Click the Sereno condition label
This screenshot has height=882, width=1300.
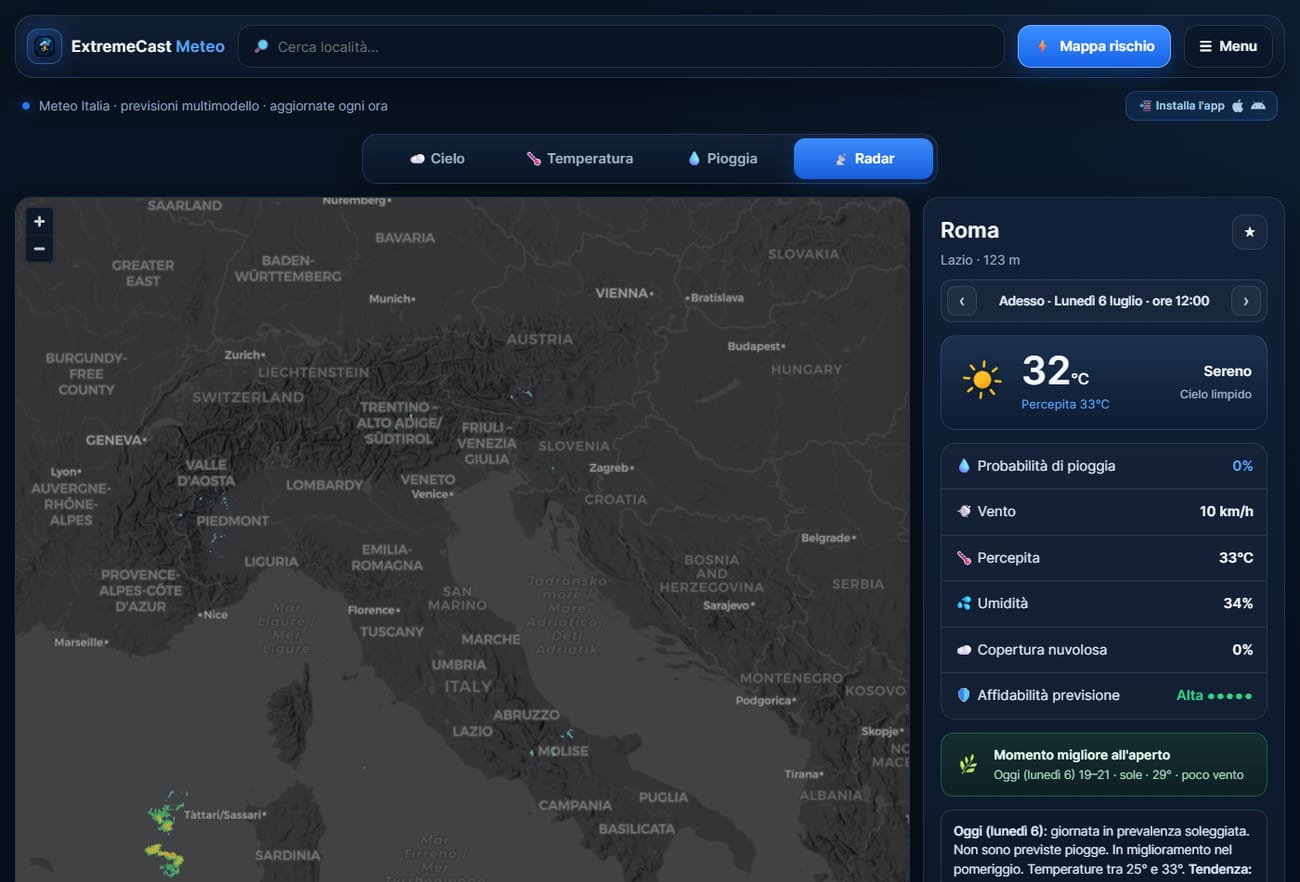click(1227, 371)
